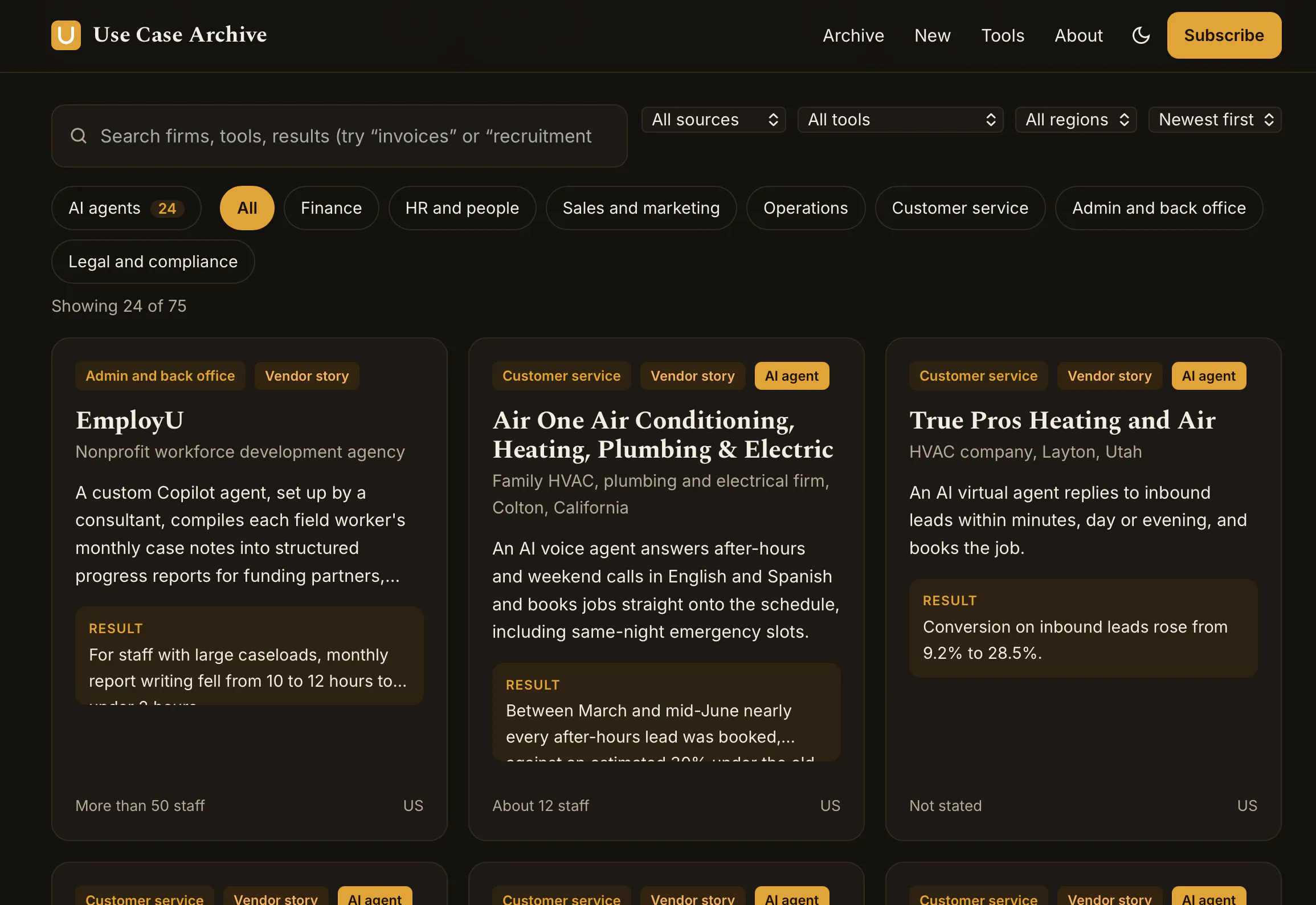1316x905 pixels.
Task: Open the EmployU case card title
Action: coord(130,421)
